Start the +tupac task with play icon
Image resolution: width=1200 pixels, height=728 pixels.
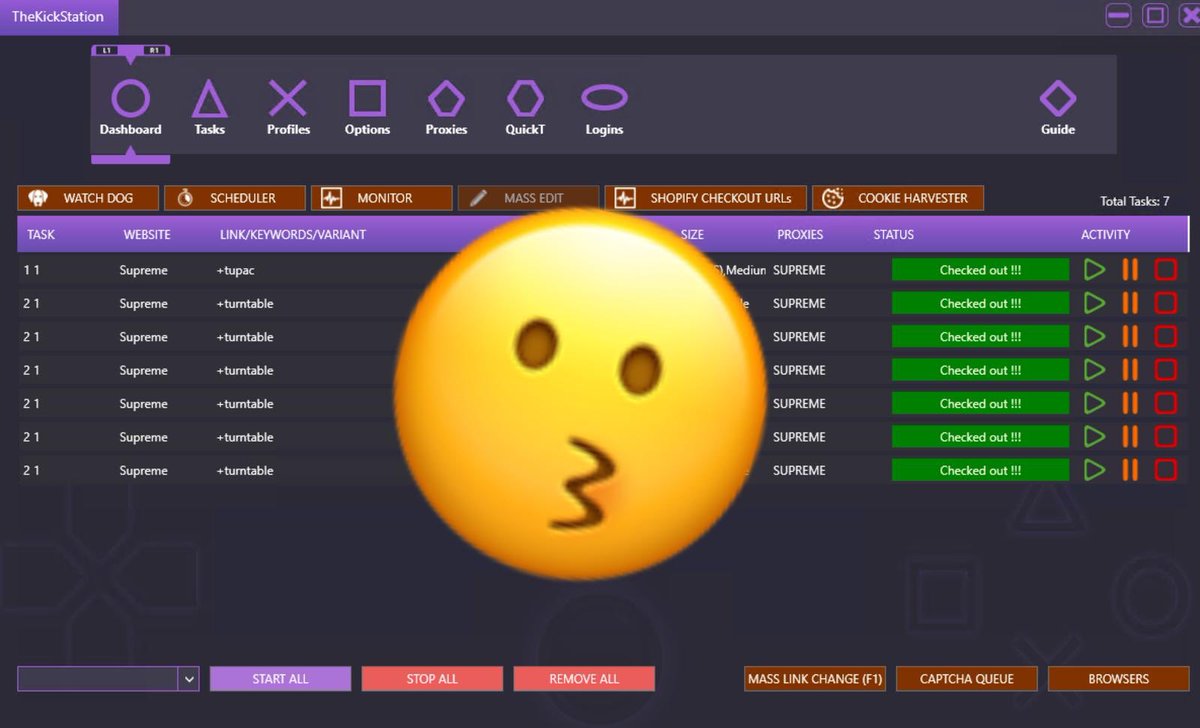(x=1094, y=270)
